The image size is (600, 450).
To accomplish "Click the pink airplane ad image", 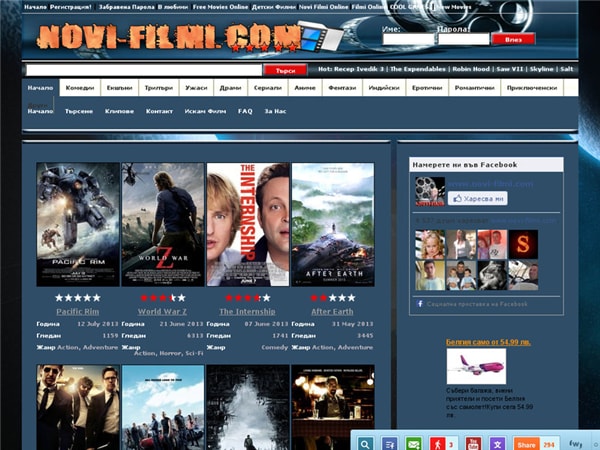I will coord(476,366).
